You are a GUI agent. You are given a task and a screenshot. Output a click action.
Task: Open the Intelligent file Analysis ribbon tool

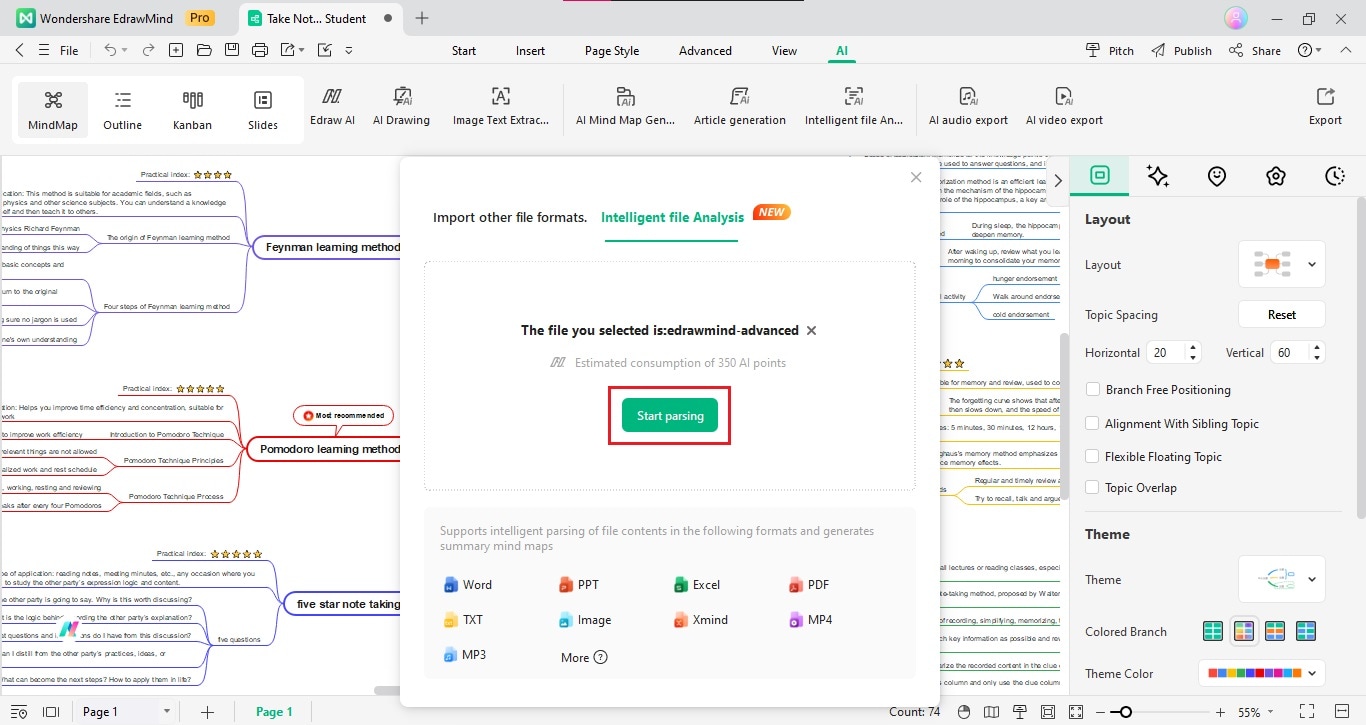click(854, 106)
